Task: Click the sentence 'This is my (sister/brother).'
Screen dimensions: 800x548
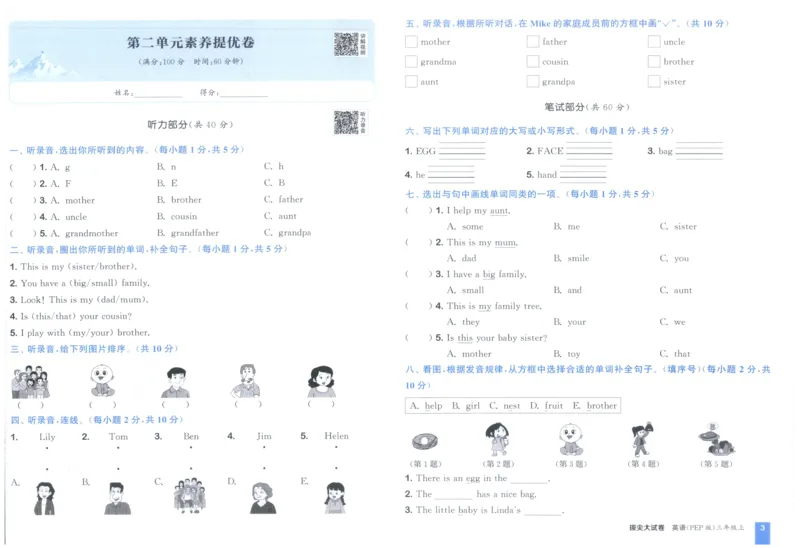Action: 73,266
